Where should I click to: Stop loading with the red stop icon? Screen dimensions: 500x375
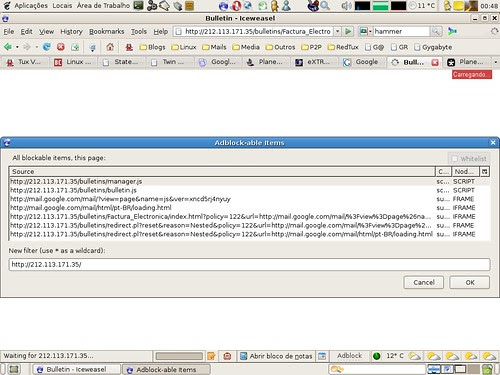61,47
